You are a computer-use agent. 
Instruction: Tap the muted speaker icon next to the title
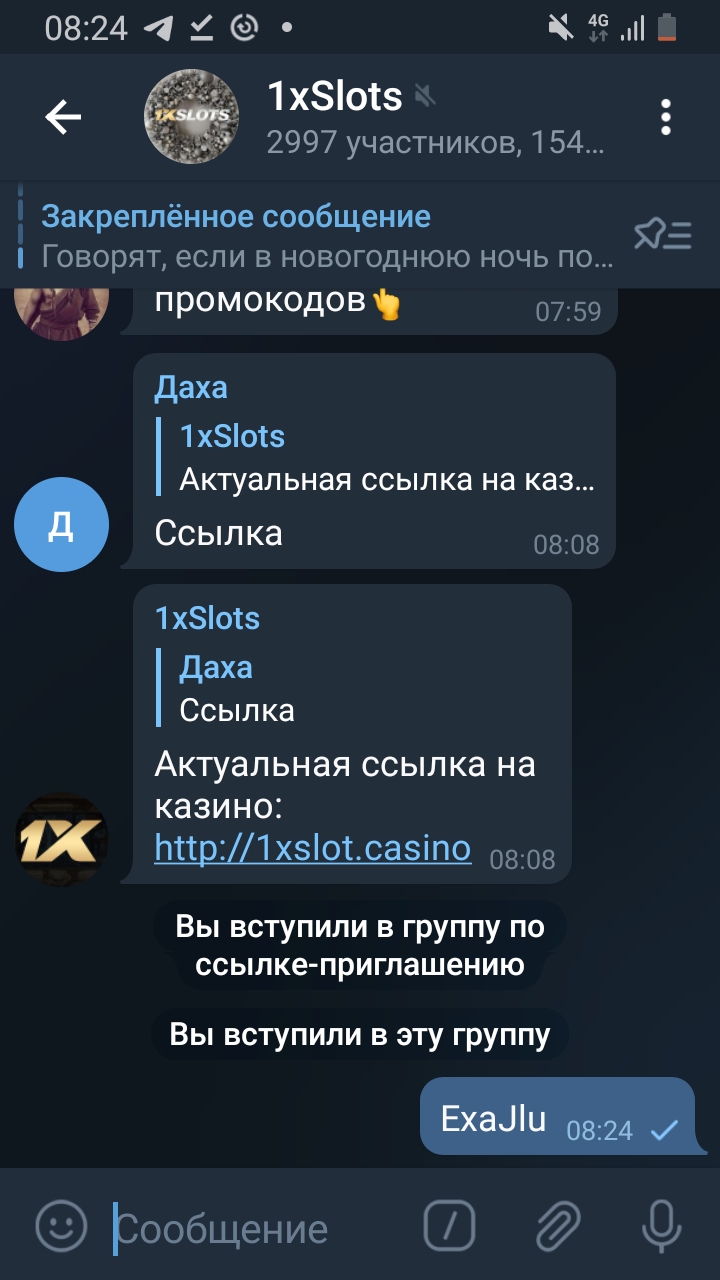pyautogui.click(x=425, y=97)
